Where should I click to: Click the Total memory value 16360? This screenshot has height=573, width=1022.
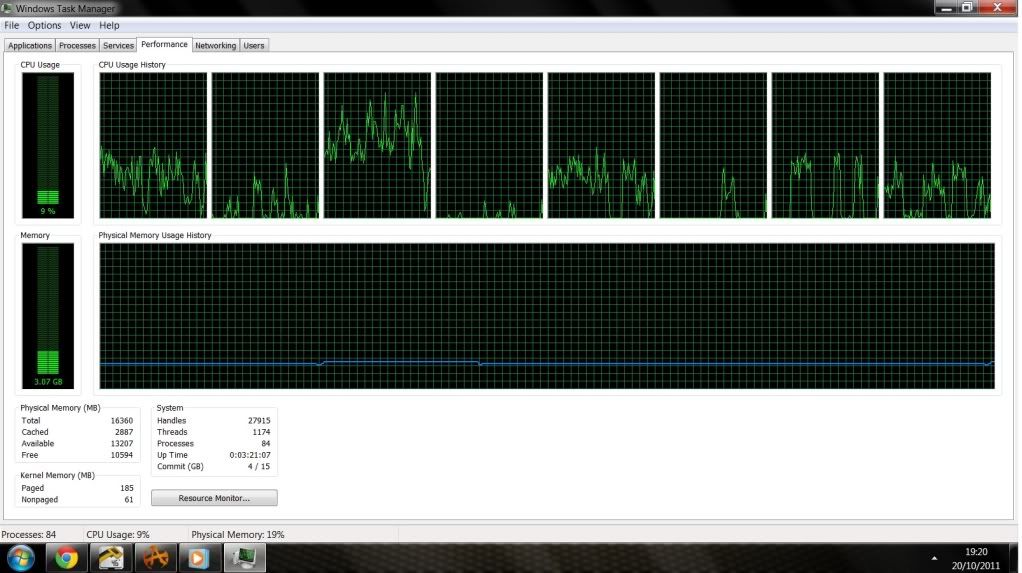121,420
